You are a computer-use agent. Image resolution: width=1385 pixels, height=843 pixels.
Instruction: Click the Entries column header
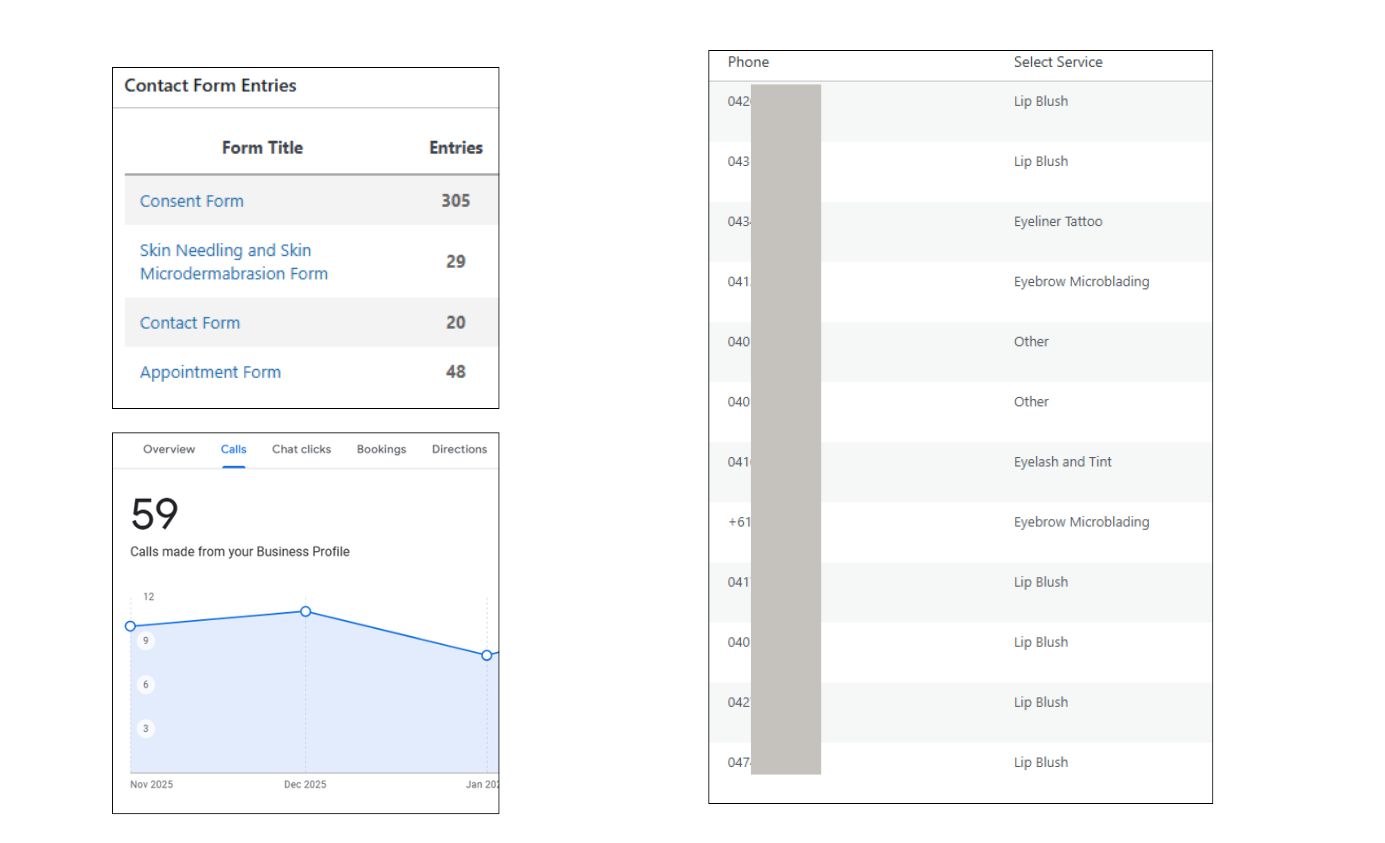coord(455,148)
